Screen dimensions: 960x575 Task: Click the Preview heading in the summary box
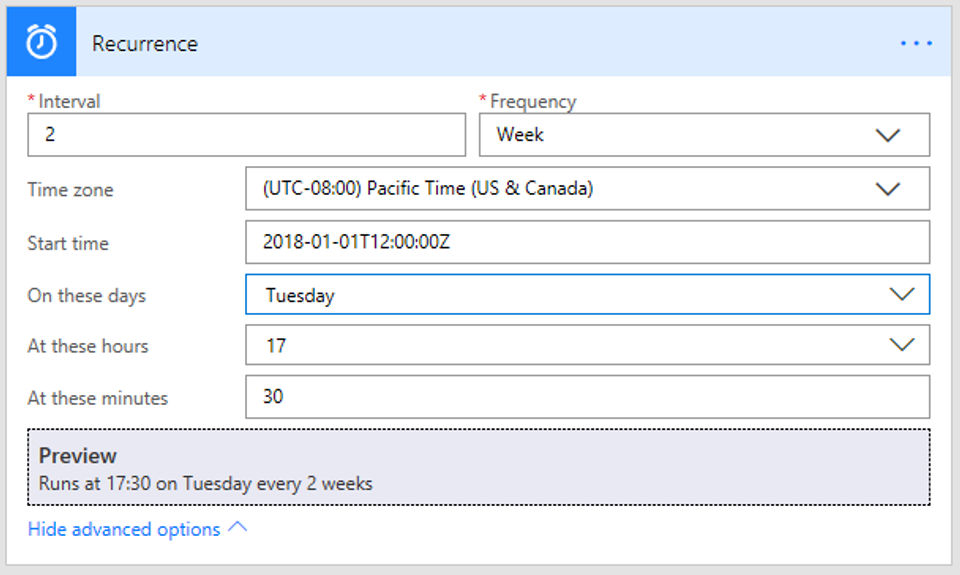pyautogui.click(x=78, y=456)
